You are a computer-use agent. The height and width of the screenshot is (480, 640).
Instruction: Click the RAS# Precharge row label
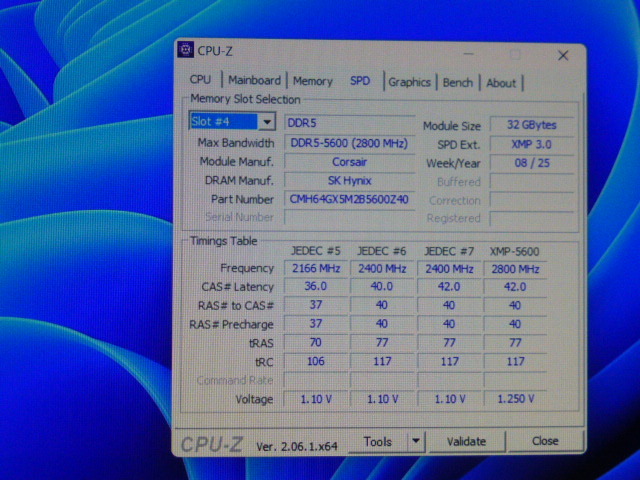point(231,325)
